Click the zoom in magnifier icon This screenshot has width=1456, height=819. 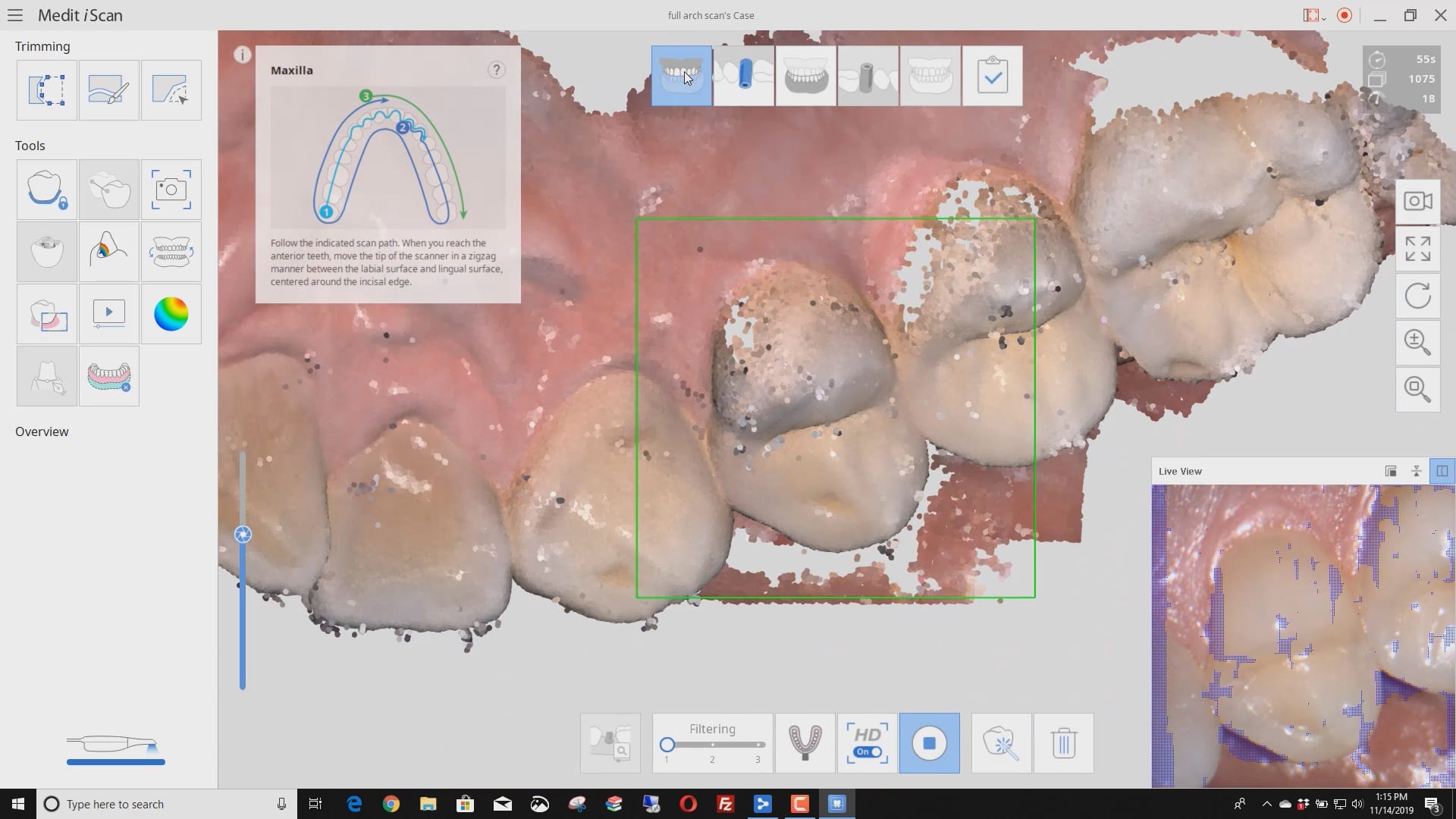pyautogui.click(x=1417, y=342)
